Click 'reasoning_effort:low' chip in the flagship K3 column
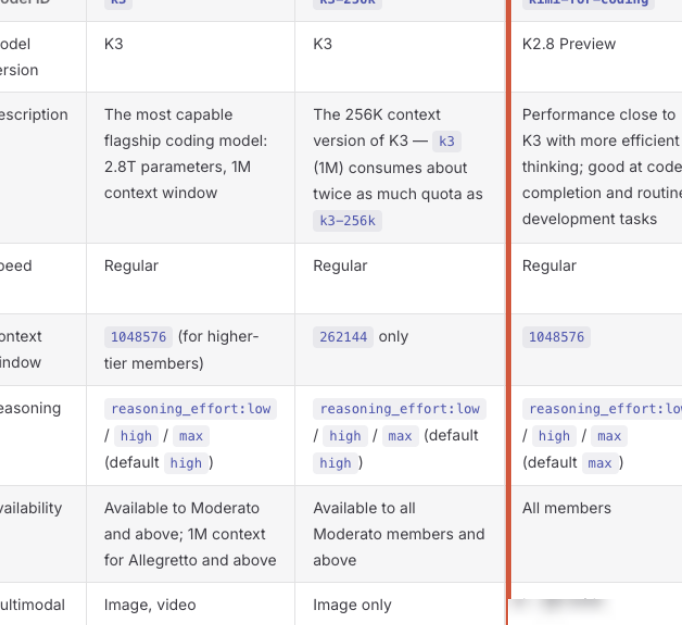The width and height of the screenshot is (682, 625). pos(191,409)
